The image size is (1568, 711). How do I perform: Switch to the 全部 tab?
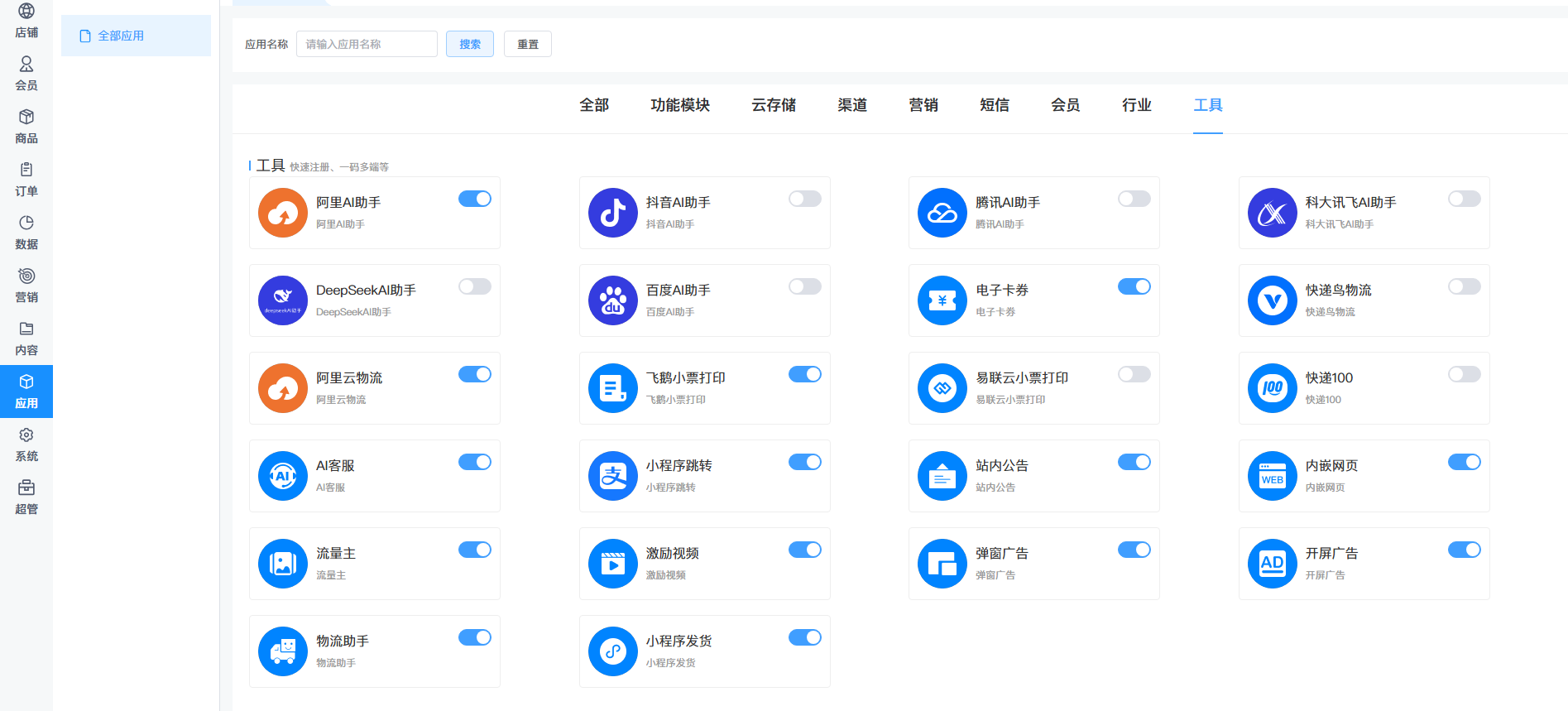tap(594, 105)
